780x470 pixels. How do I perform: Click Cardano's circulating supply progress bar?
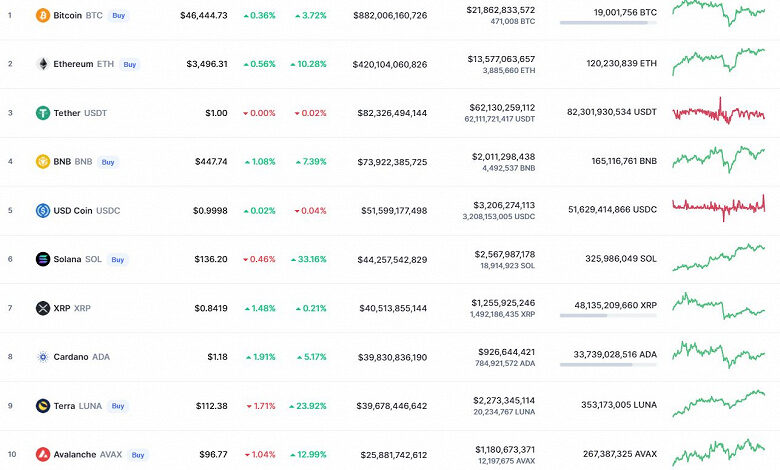pyautogui.click(x=608, y=364)
